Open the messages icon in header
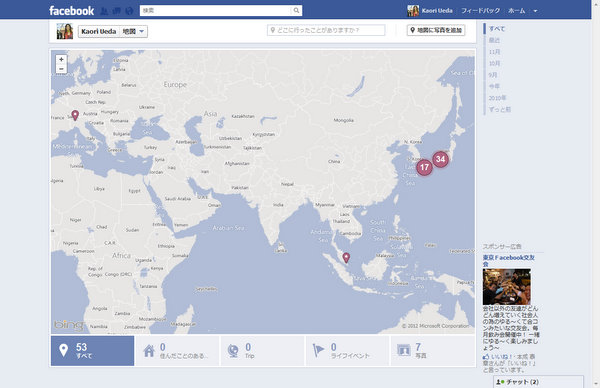This screenshot has height=388, width=600. (x=117, y=11)
